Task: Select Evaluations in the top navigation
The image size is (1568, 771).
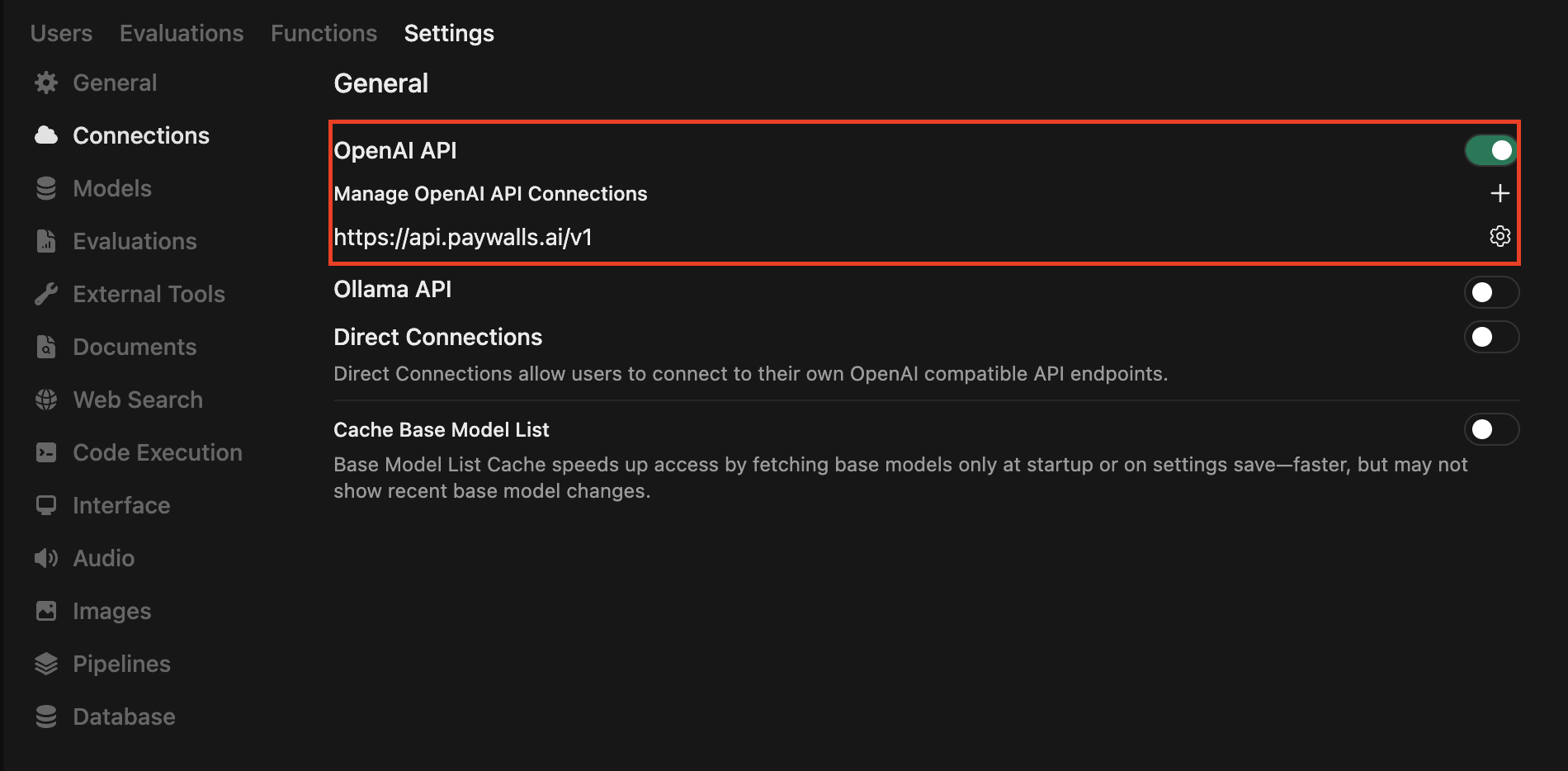Action: coord(181,32)
